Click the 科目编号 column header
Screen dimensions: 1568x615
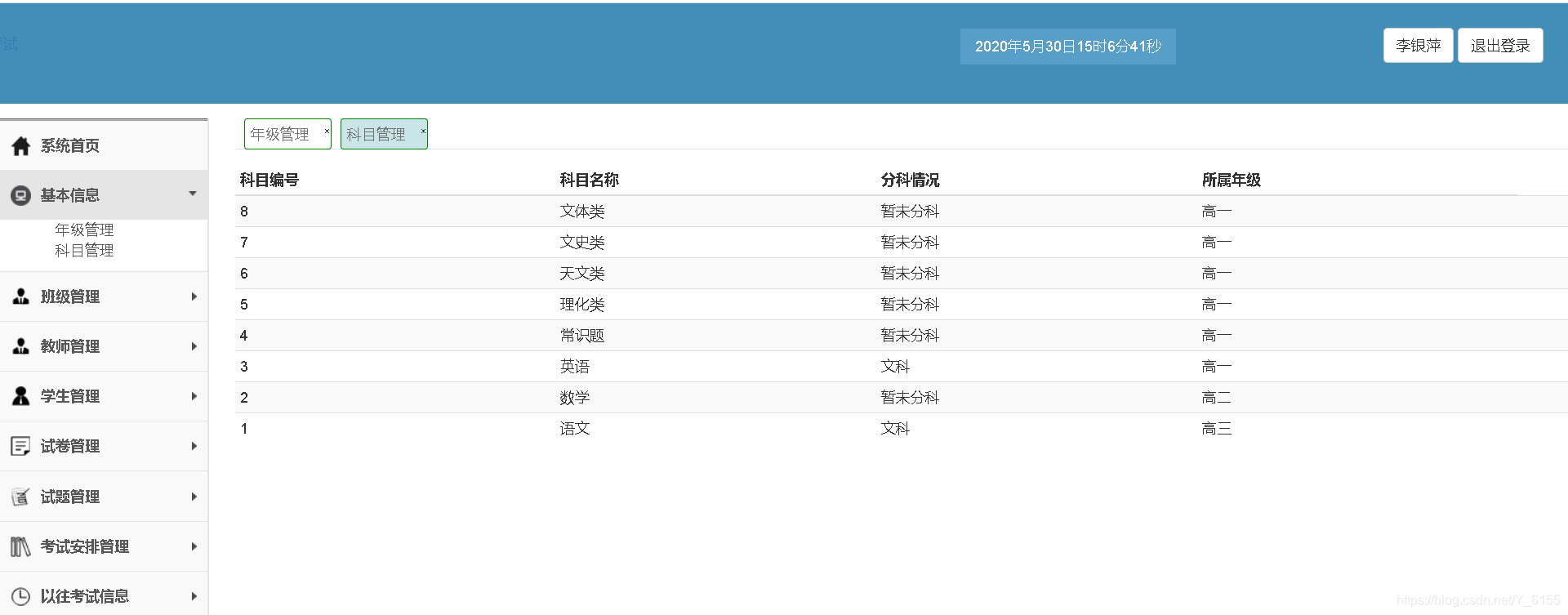269,180
